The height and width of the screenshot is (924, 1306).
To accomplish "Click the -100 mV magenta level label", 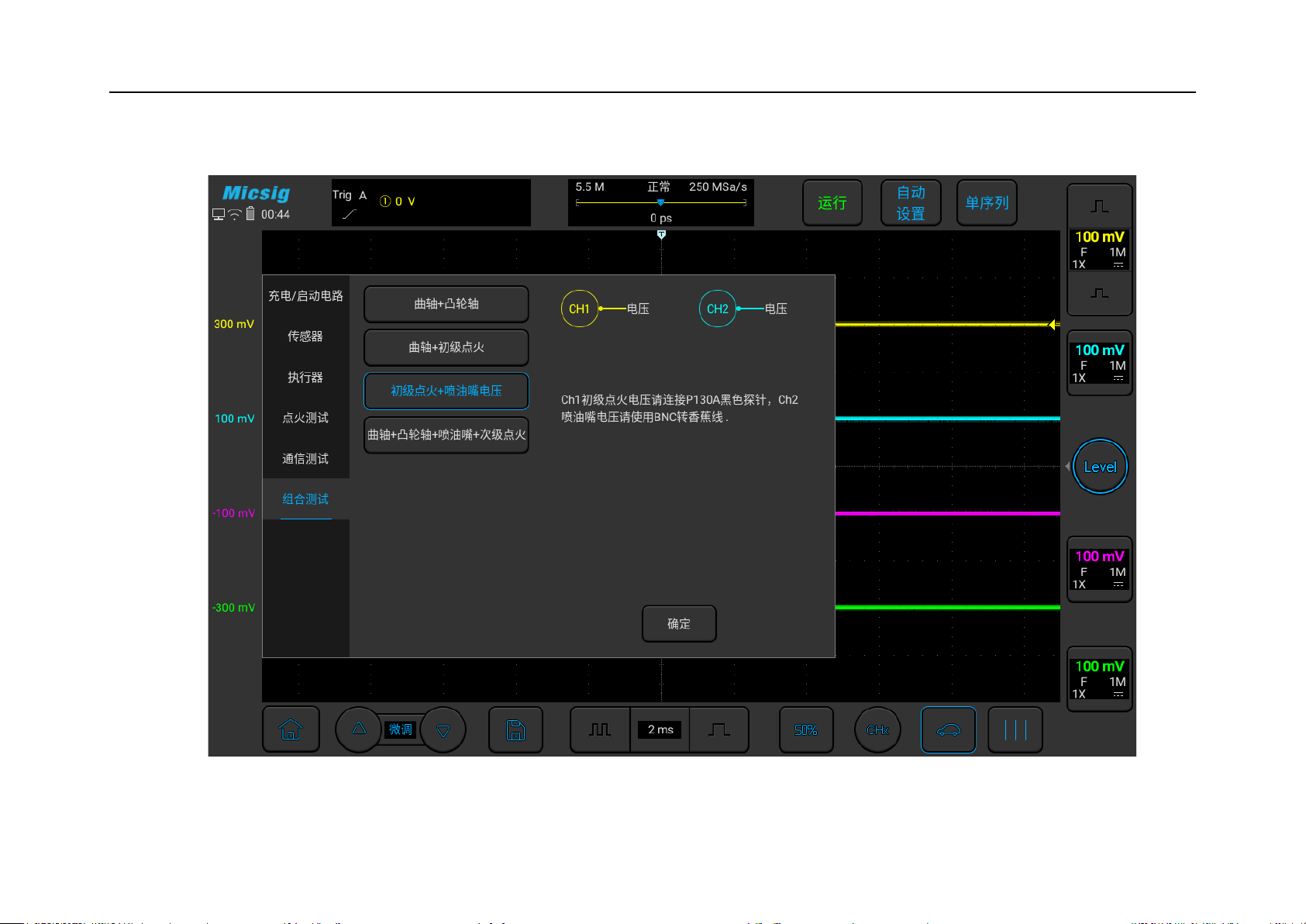I will [x=233, y=513].
